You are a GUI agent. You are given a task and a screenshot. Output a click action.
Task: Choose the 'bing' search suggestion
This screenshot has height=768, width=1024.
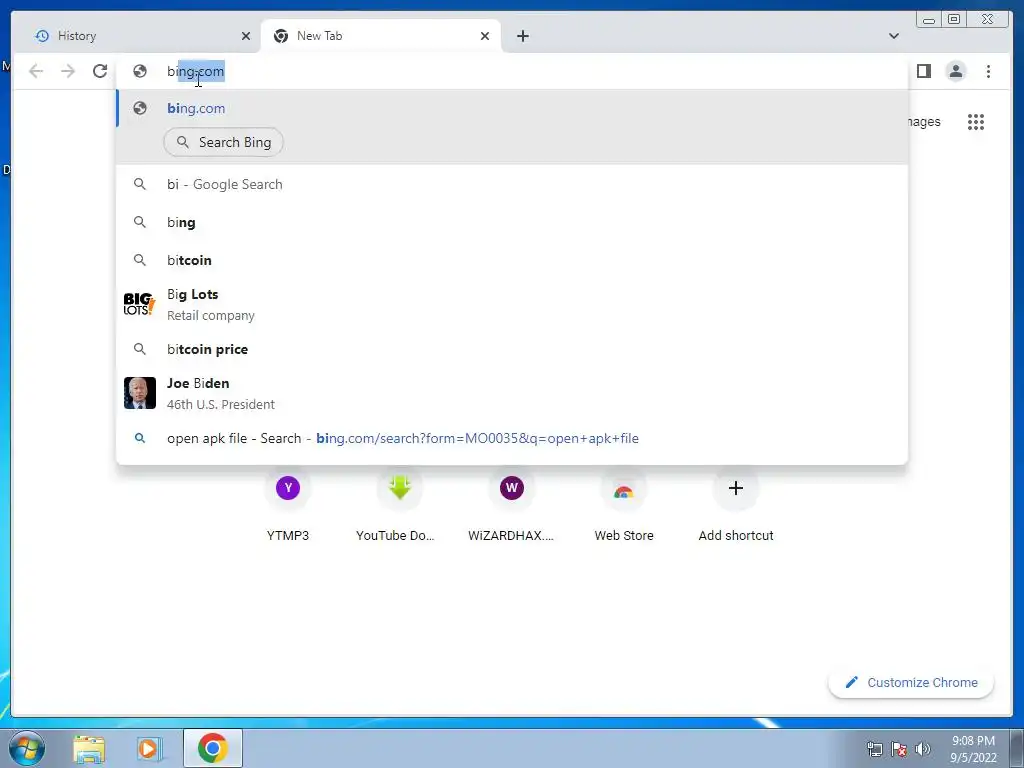[511, 222]
